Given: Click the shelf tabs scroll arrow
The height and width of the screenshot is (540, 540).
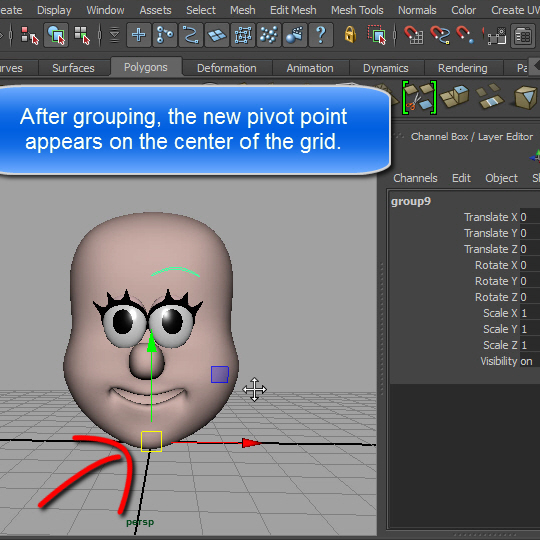Looking at the screenshot, I should point(535,65).
